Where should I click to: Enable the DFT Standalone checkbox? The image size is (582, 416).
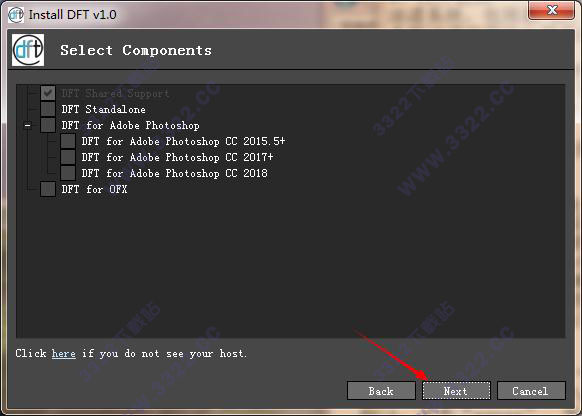coord(48,109)
